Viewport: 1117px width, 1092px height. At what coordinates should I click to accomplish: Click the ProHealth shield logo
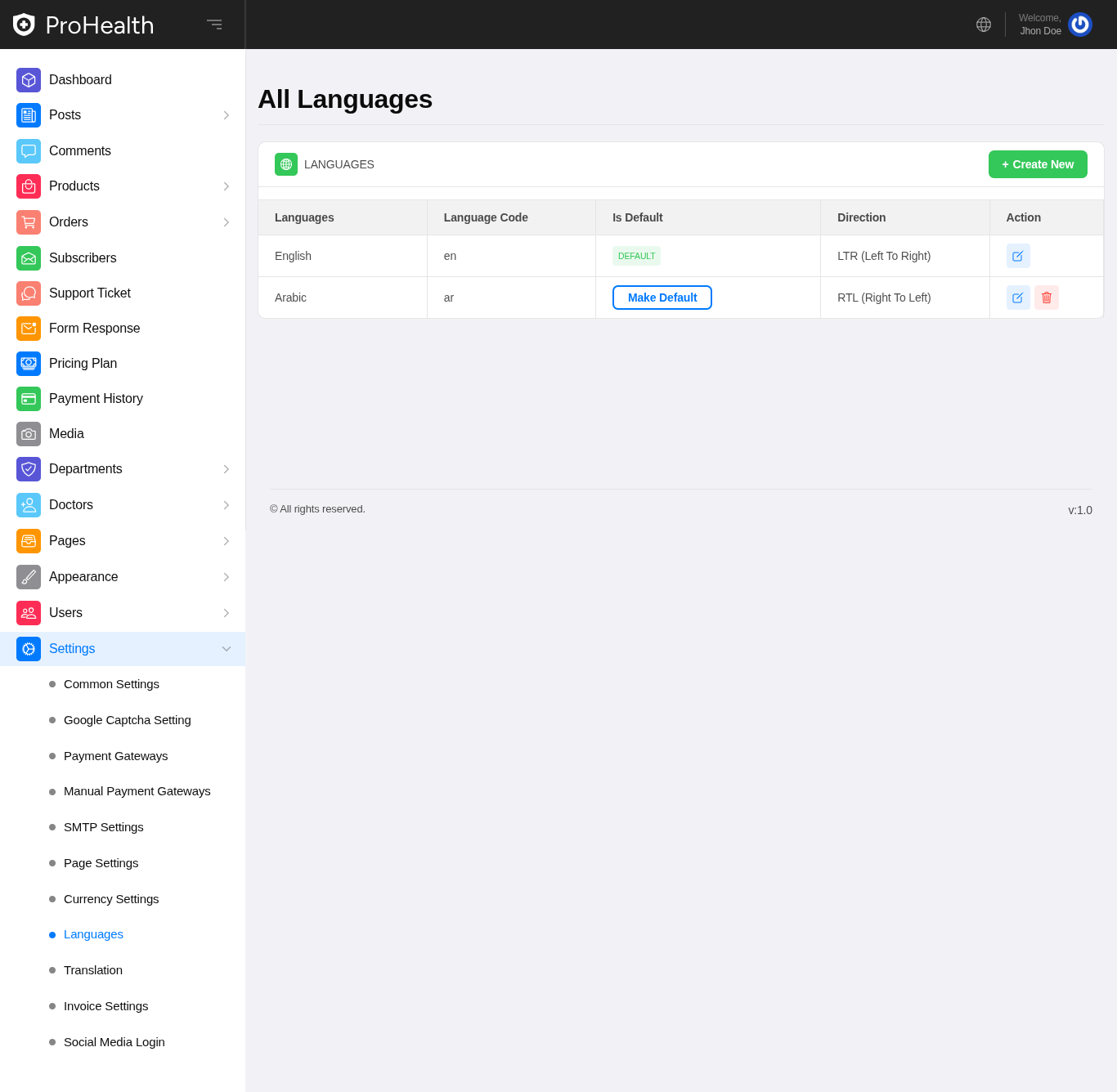point(24,25)
